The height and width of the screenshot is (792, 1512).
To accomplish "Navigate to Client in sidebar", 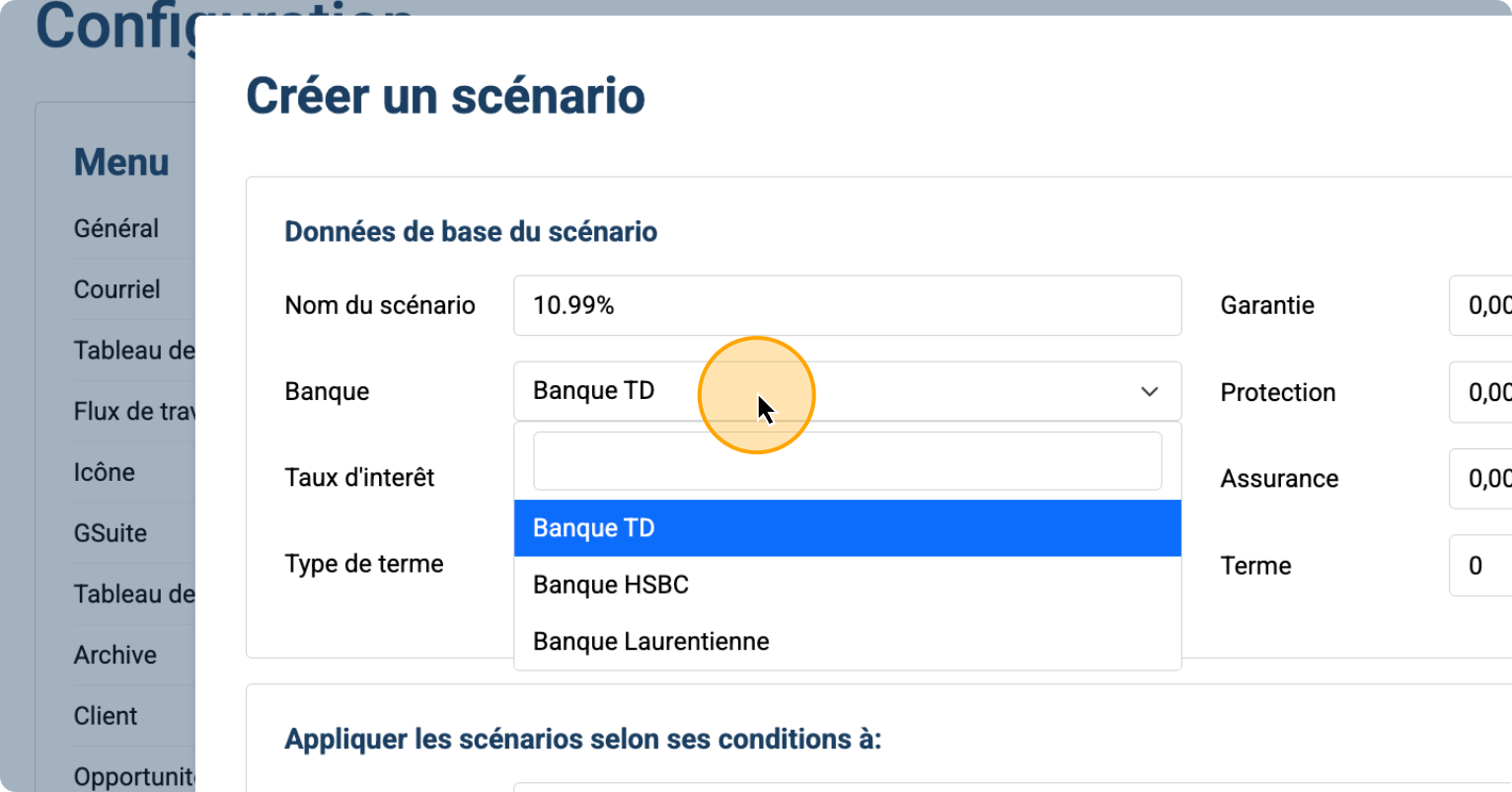I will click(106, 716).
